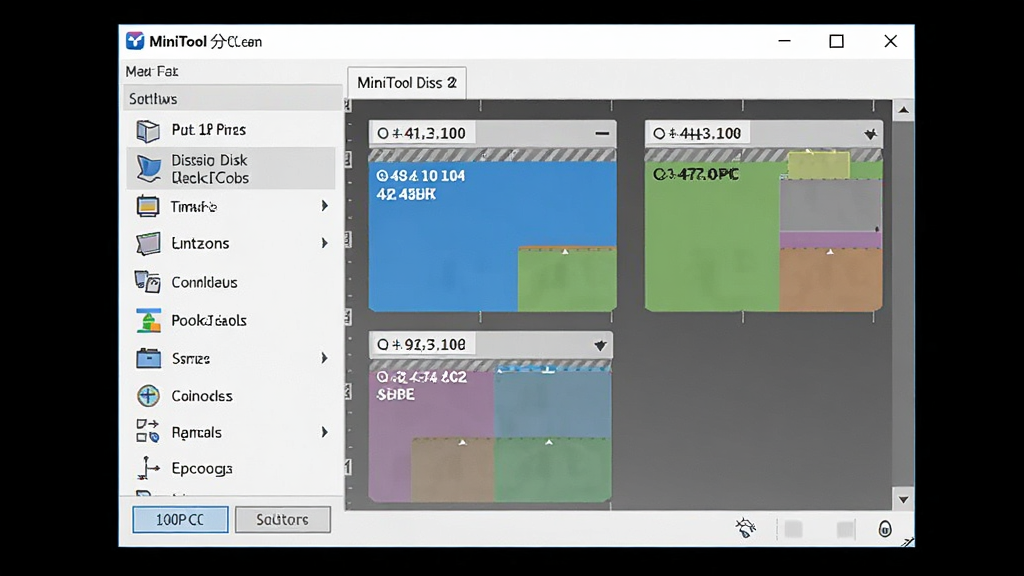Click the cube icon beside Put 1P Pires
The width and height of the screenshot is (1024, 576).
[148, 131]
